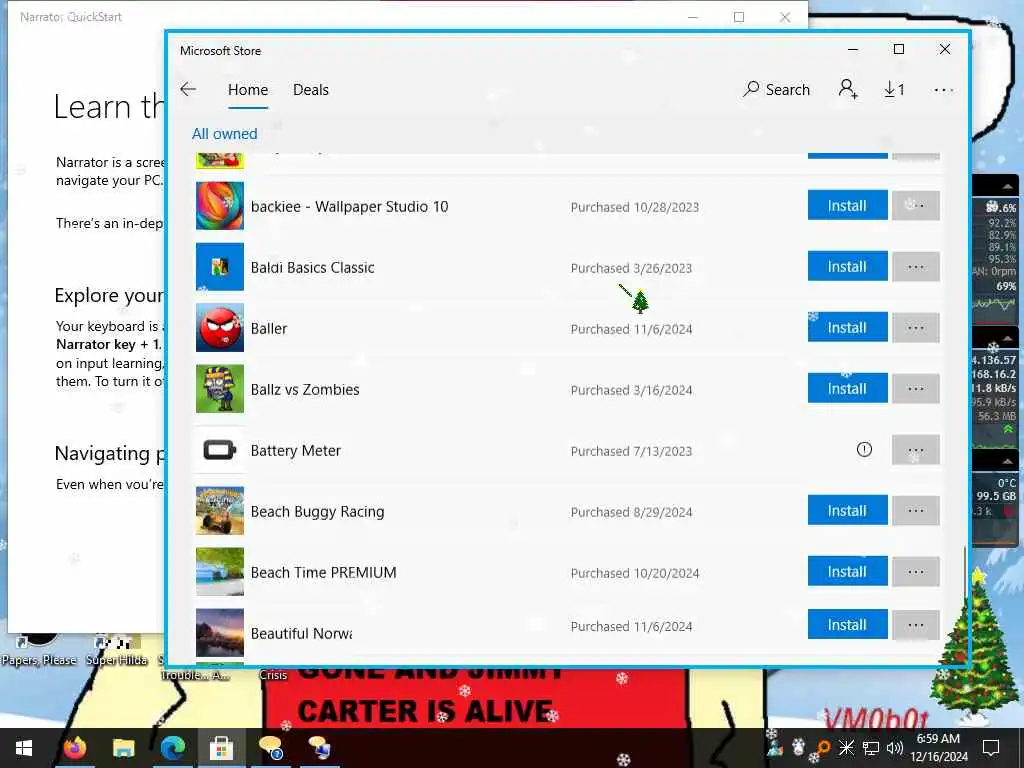Open the network tray icon
This screenshot has height=768, width=1024.
[x=871, y=748]
